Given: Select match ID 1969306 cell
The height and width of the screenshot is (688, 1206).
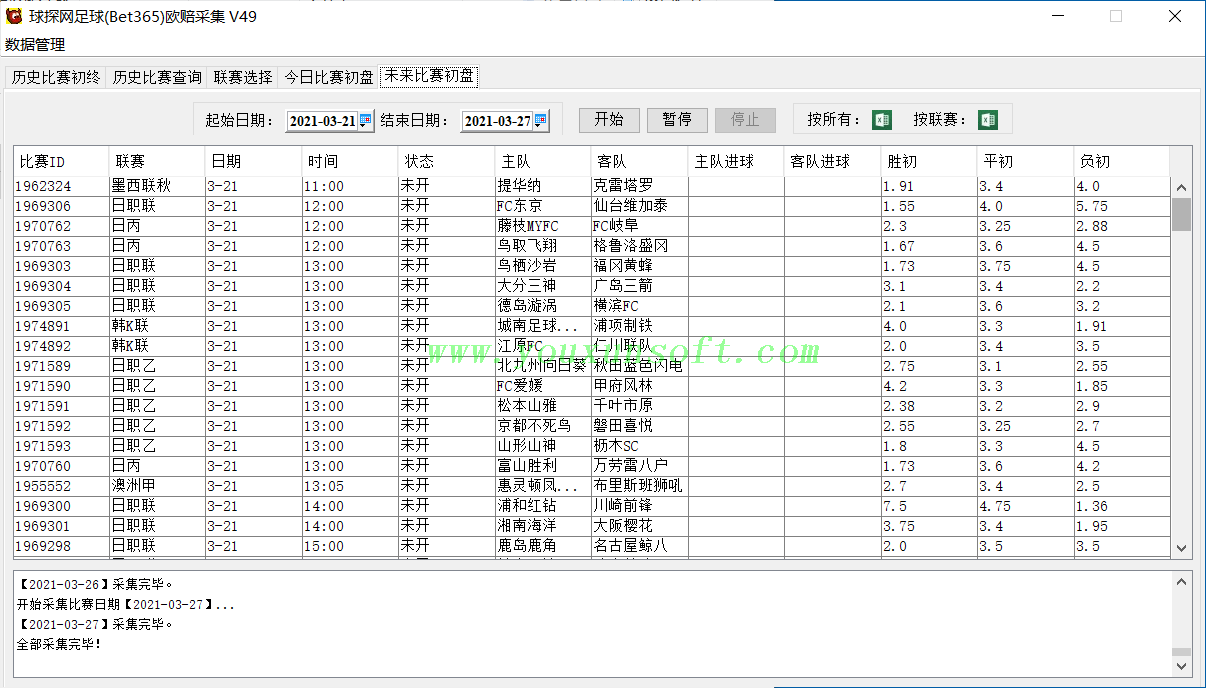Looking at the screenshot, I should [x=61, y=206].
